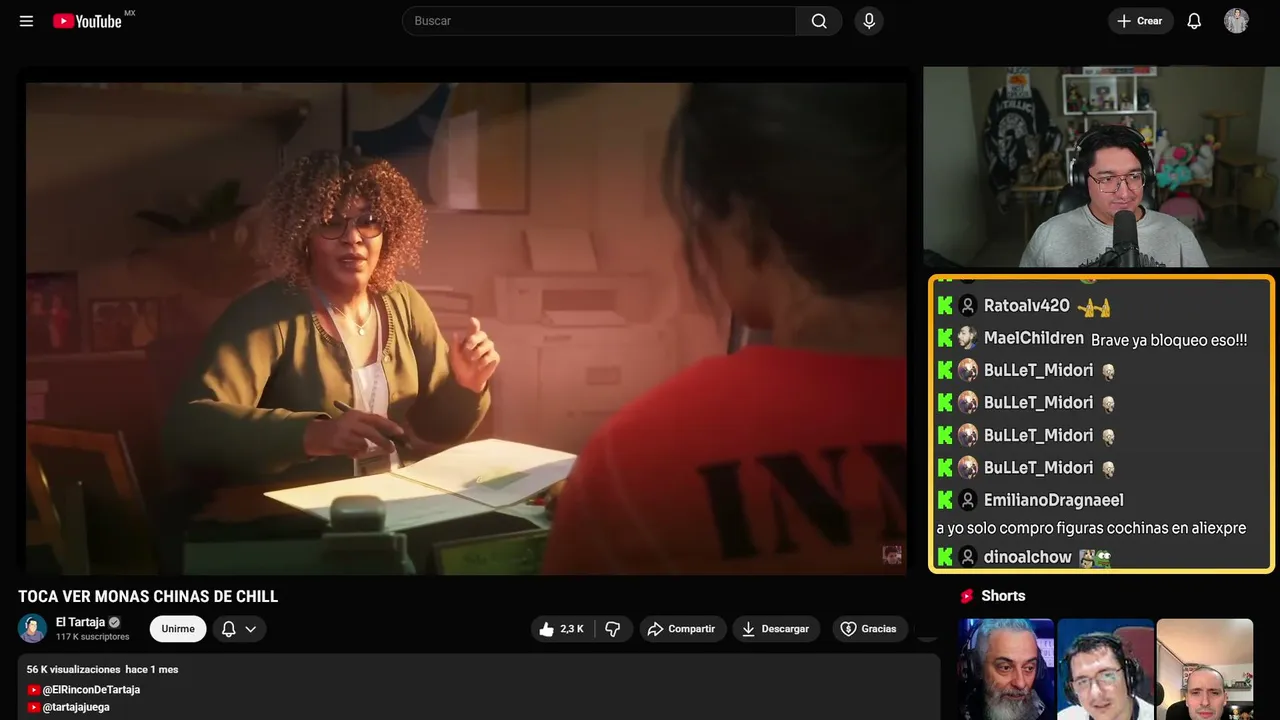Click the video title TOCA VER MONAS CHINAS DE CHILL
Screen dimensions: 1280x720
click(x=148, y=597)
